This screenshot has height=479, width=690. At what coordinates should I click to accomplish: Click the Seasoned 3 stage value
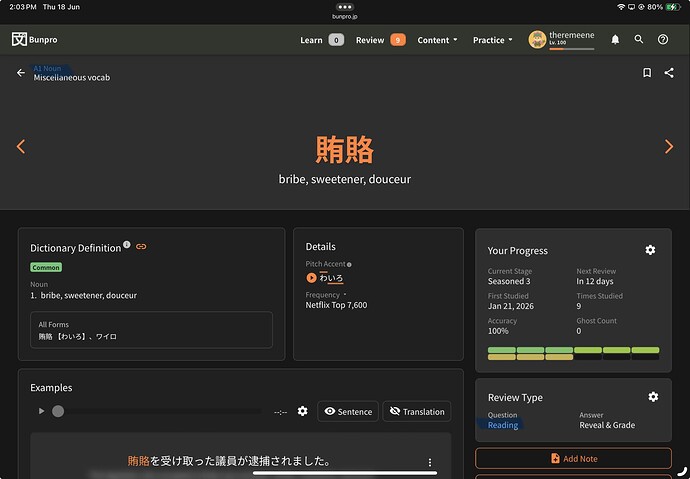[x=509, y=281]
